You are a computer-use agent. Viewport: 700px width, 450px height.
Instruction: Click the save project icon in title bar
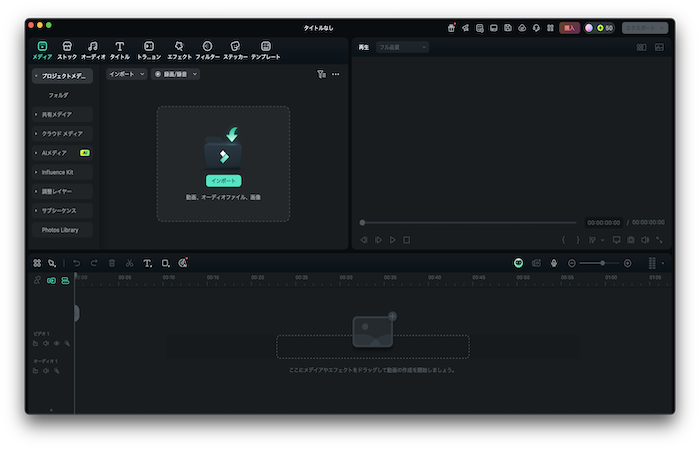[x=508, y=28]
